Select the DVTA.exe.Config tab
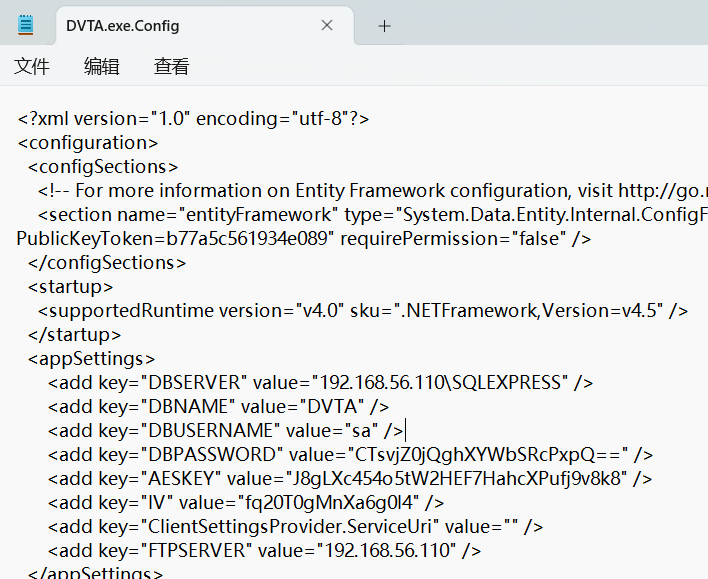The height and width of the screenshot is (579, 708). point(180,26)
